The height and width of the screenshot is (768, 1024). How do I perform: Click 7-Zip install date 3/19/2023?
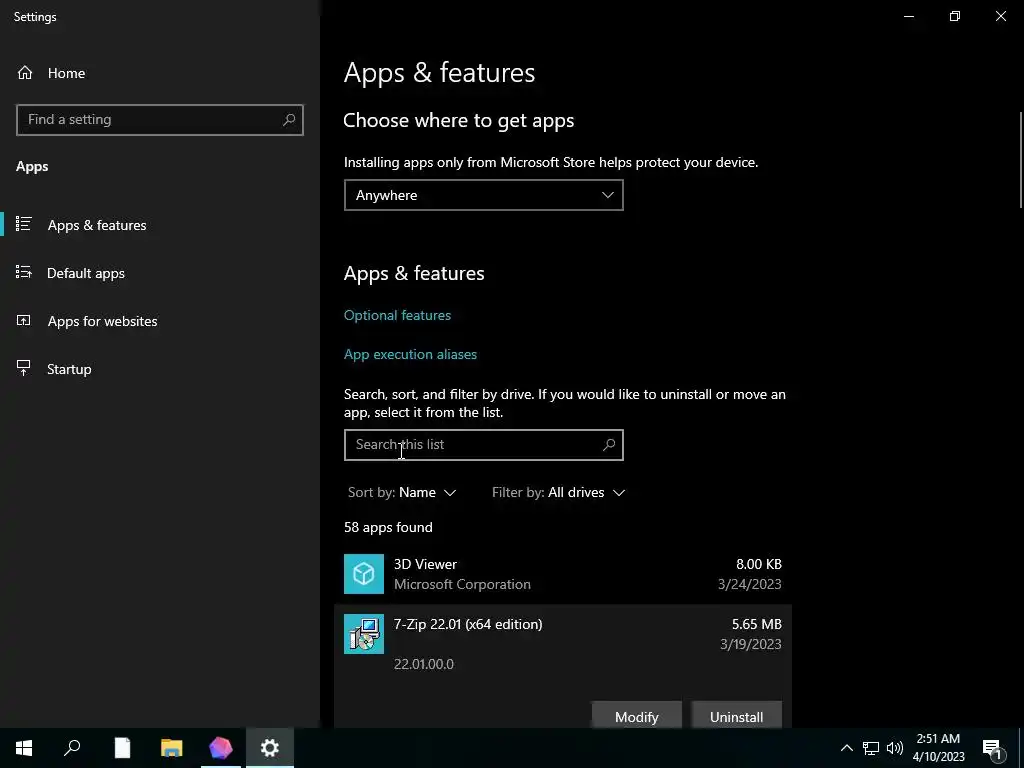(x=750, y=644)
